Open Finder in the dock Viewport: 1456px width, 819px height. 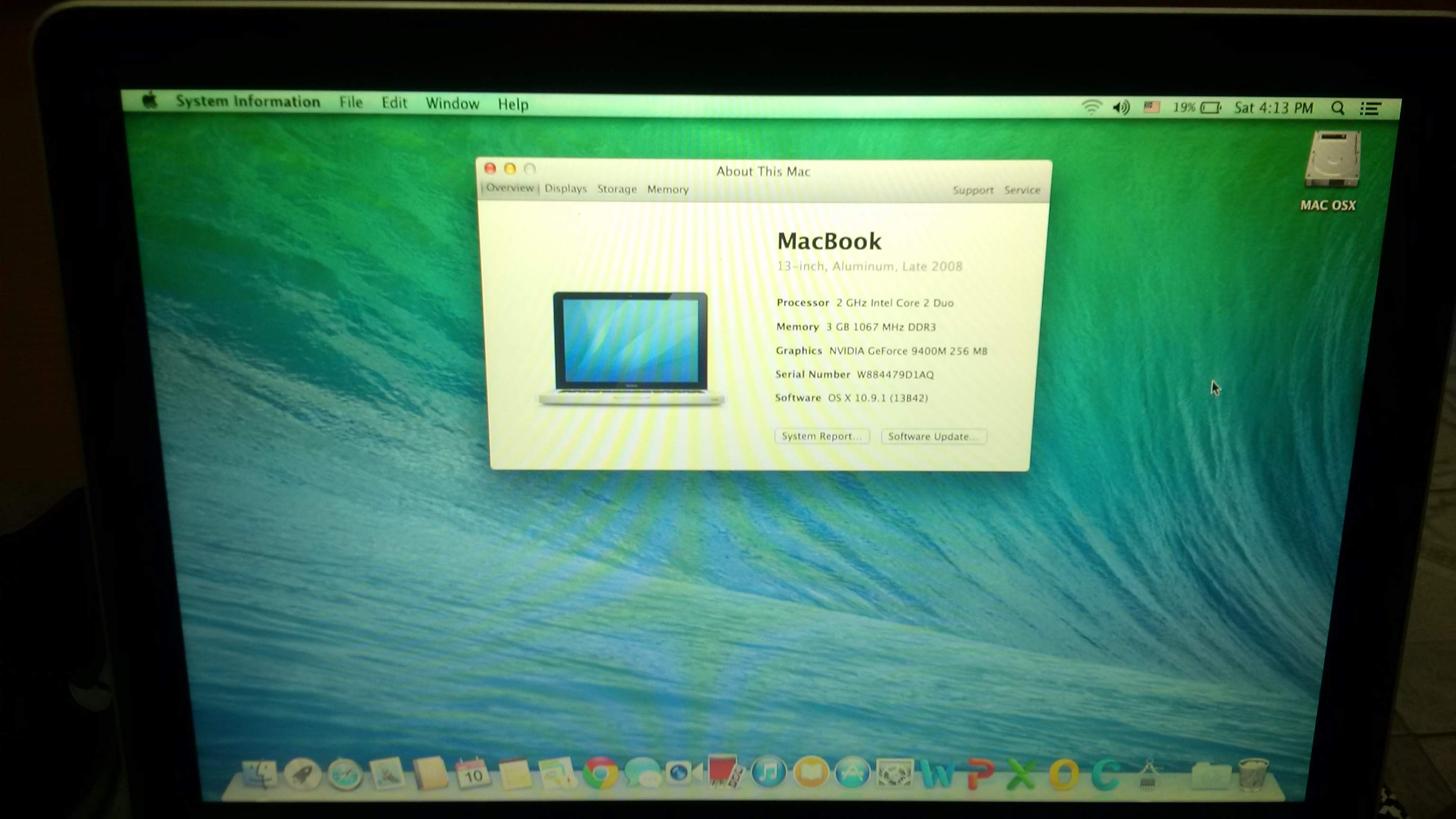259,774
